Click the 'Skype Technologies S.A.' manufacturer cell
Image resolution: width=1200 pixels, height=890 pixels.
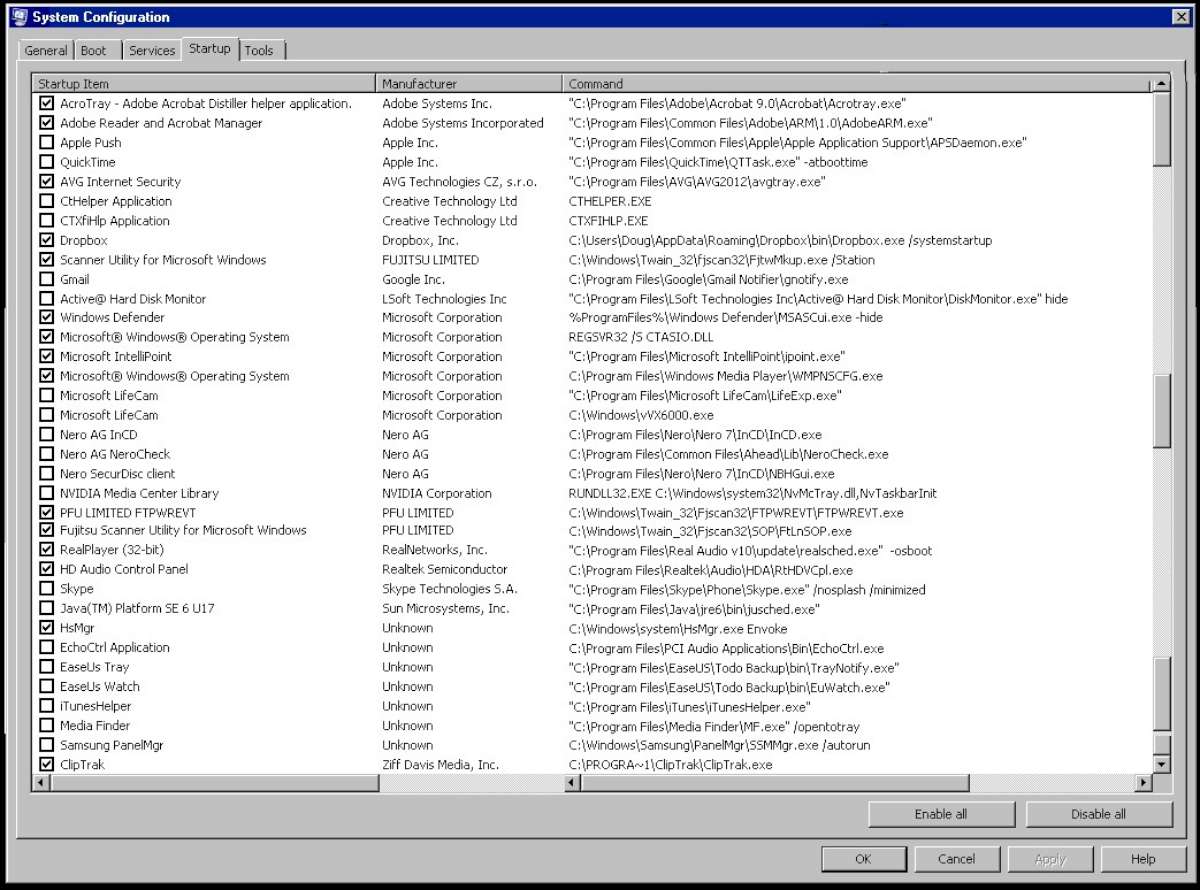pyautogui.click(x=449, y=589)
